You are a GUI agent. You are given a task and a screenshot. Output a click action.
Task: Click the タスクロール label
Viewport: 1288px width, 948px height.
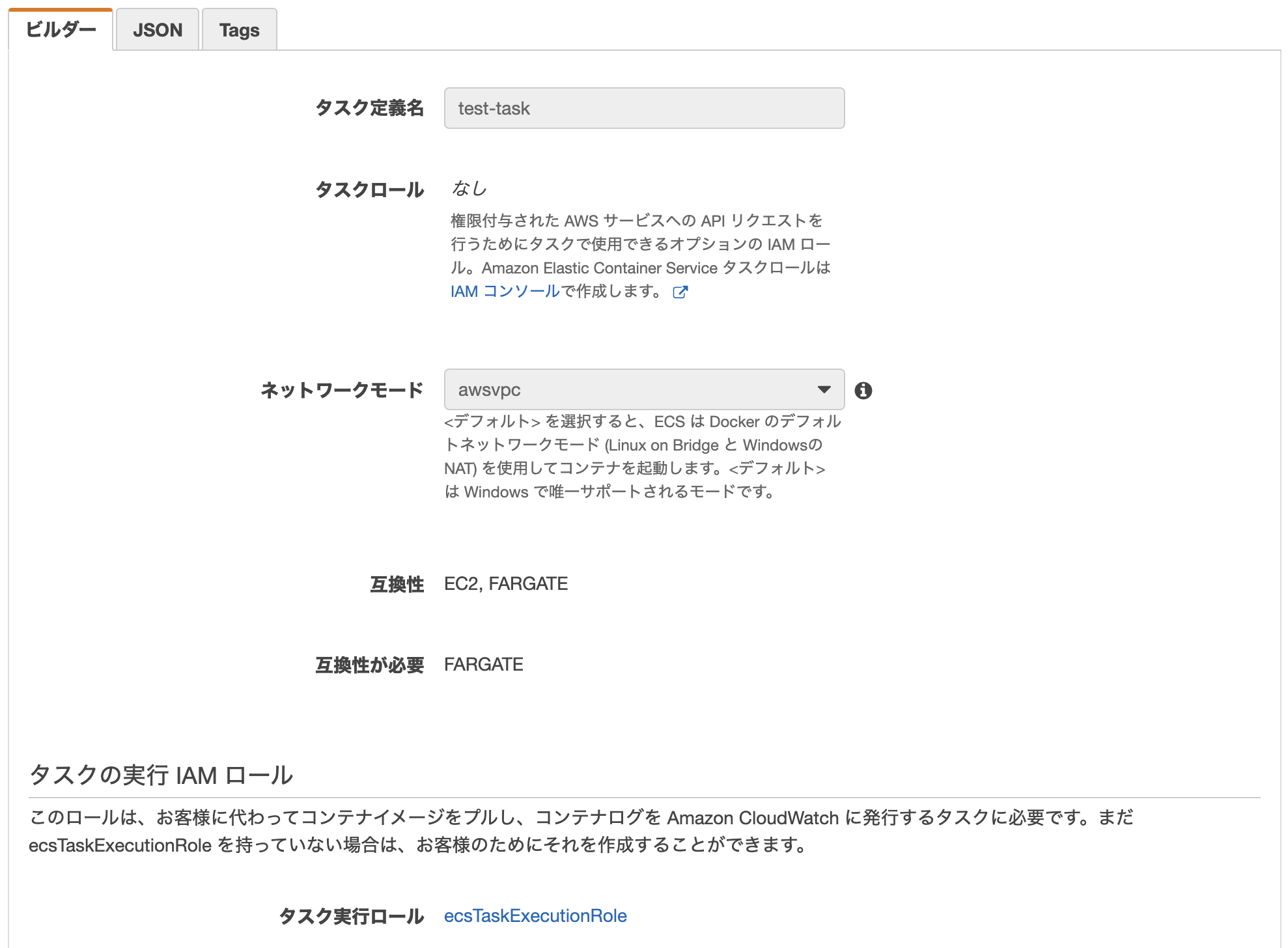(x=369, y=189)
